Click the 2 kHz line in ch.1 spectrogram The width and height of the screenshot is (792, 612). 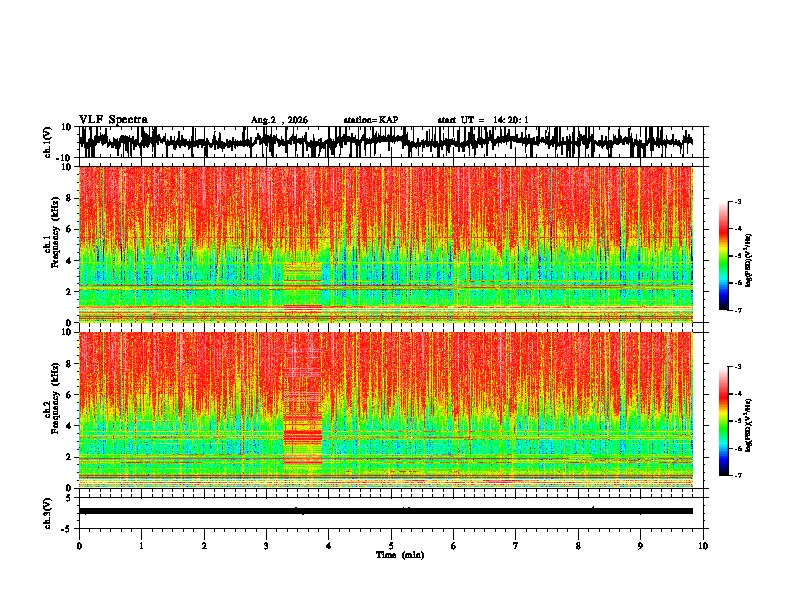(385, 287)
